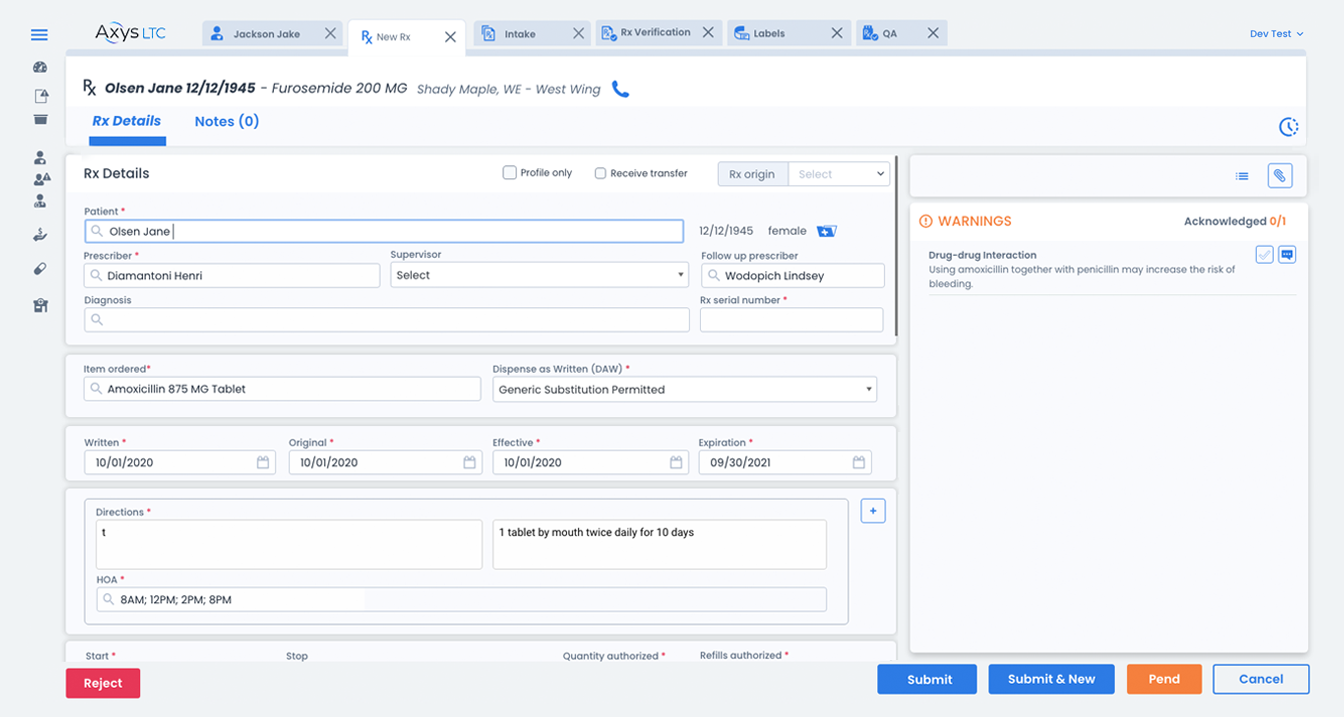
Task: Click the Submit button
Action: 929,679
